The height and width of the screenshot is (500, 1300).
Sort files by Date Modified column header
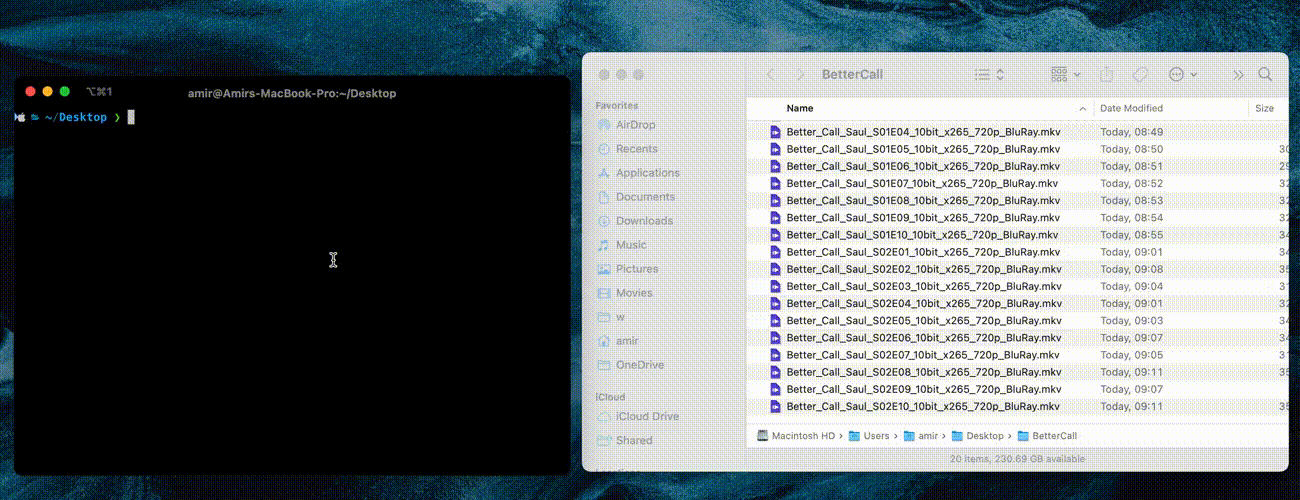click(1131, 108)
